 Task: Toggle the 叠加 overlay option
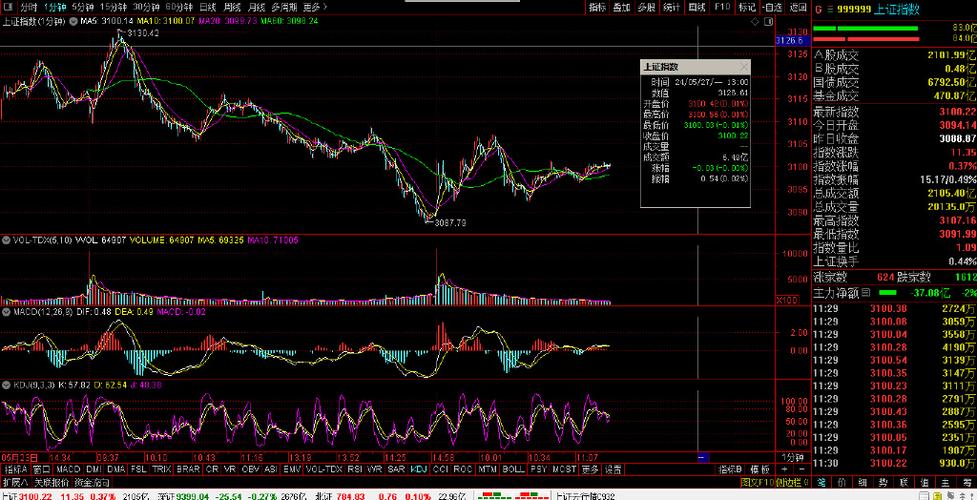(x=621, y=7)
